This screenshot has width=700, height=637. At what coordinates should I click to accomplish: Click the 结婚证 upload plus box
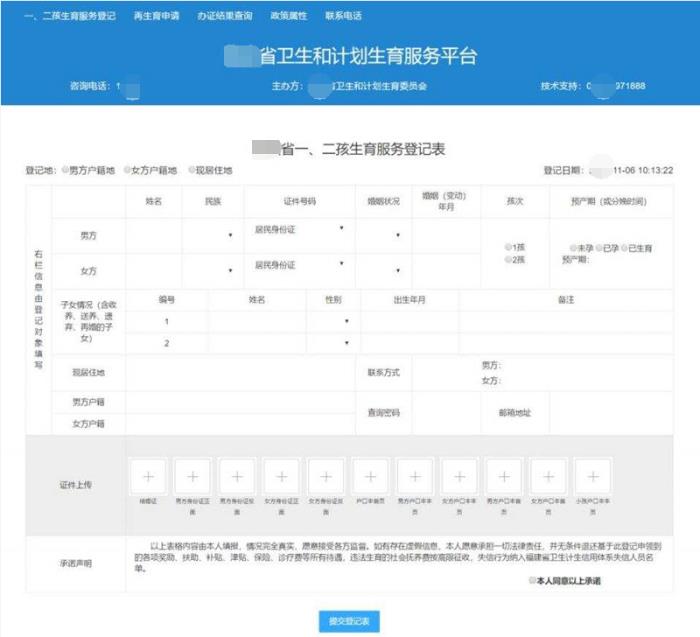click(x=148, y=476)
